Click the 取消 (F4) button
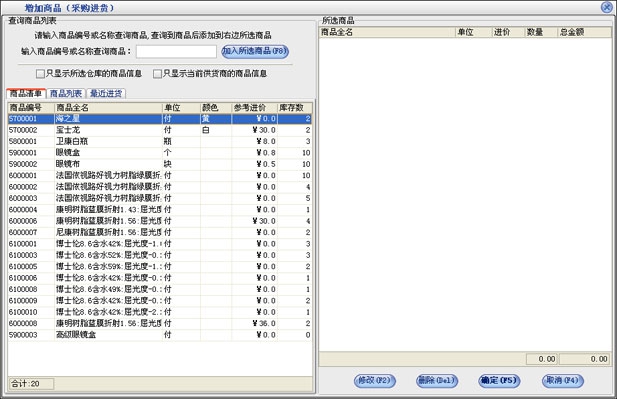 (562, 381)
